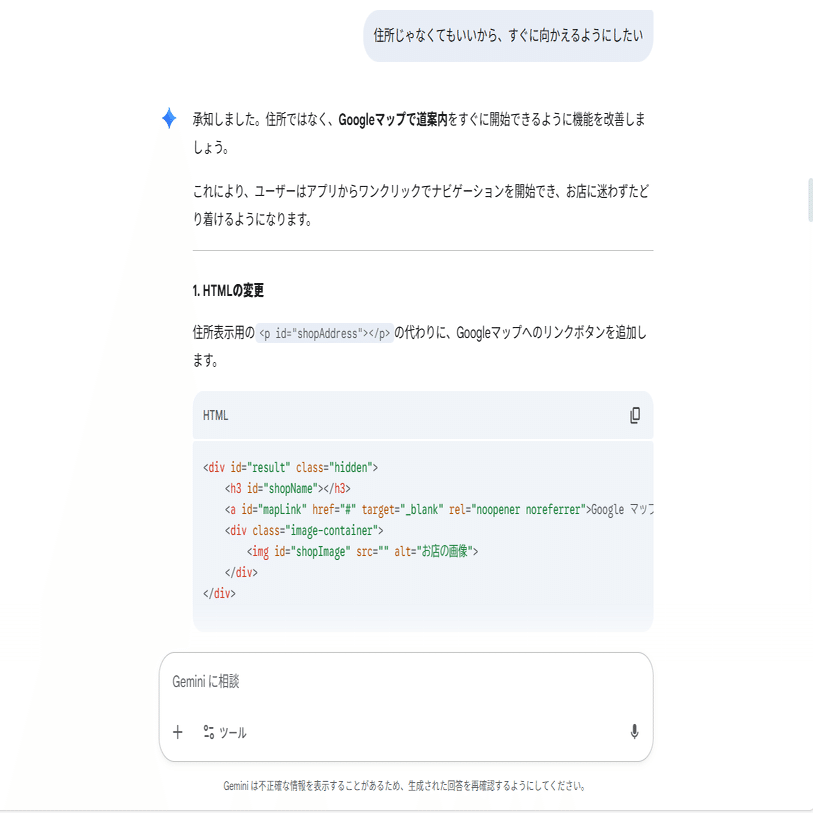The width and height of the screenshot is (813, 813).
Task: Click the paragraph starting 'これにより、ユーザーは'
Action: (x=421, y=205)
